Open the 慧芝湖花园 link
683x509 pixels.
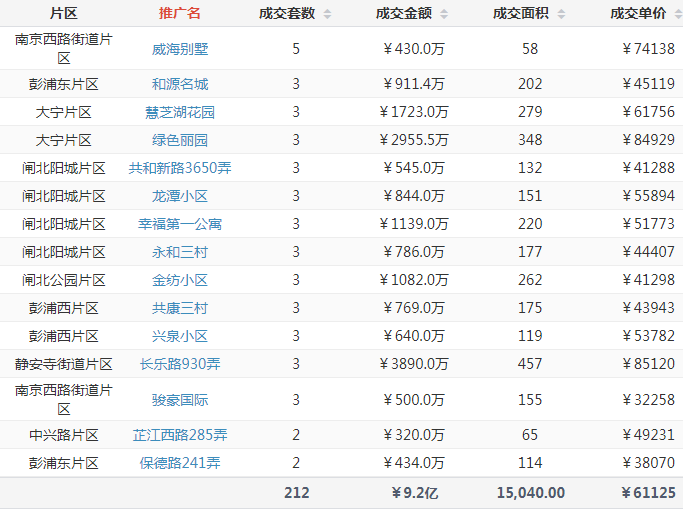point(180,112)
